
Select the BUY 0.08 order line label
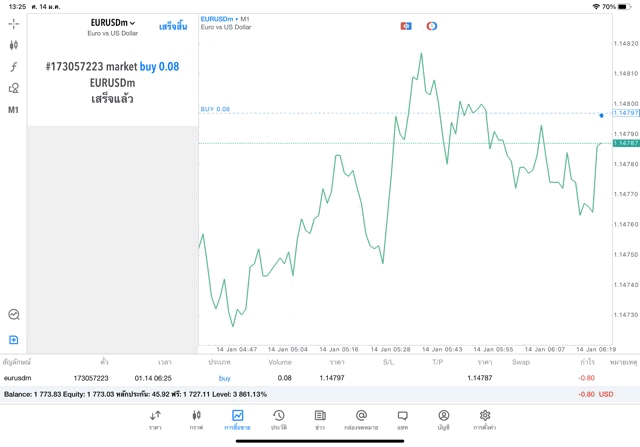[x=215, y=109]
